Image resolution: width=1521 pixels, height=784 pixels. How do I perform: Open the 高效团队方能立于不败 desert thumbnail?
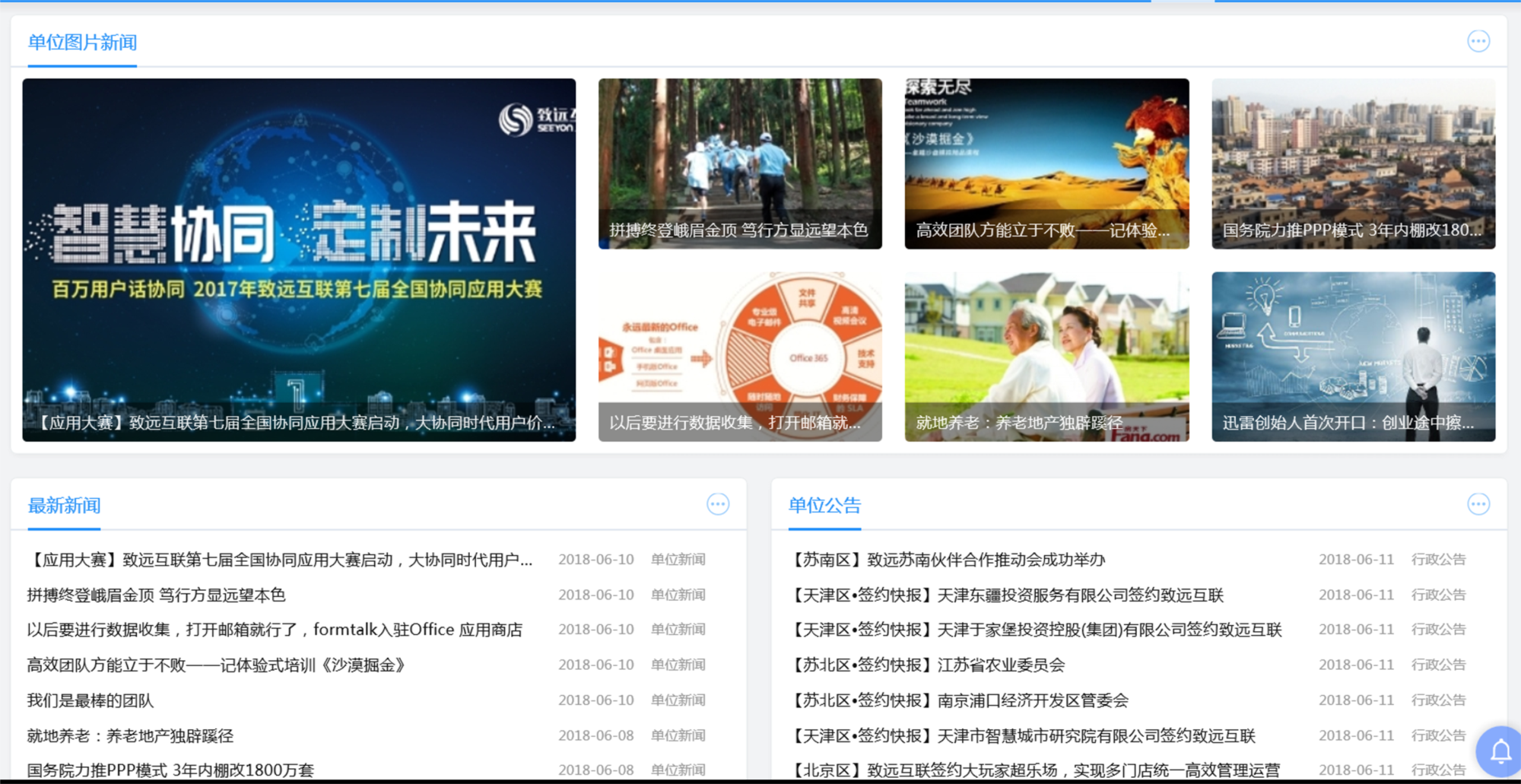coord(1046,163)
